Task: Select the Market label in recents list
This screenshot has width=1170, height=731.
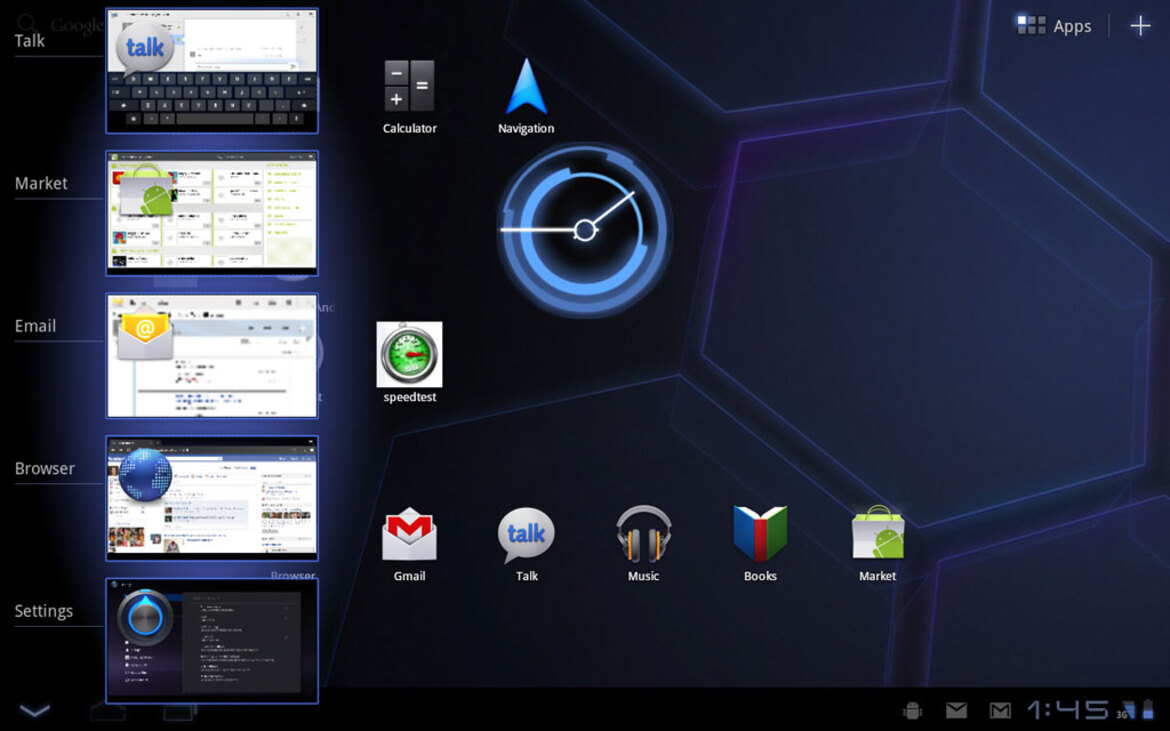Action: coord(41,183)
